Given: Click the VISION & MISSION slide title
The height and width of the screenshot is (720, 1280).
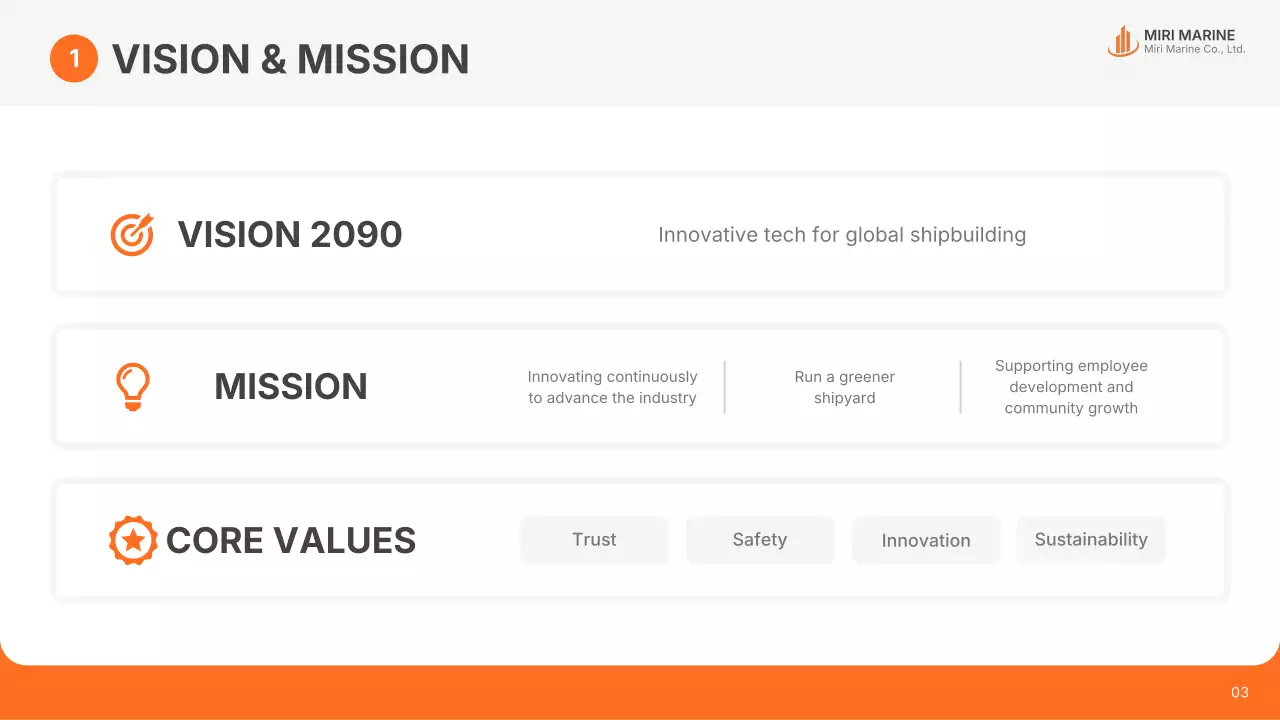Looking at the screenshot, I should tap(290, 59).
